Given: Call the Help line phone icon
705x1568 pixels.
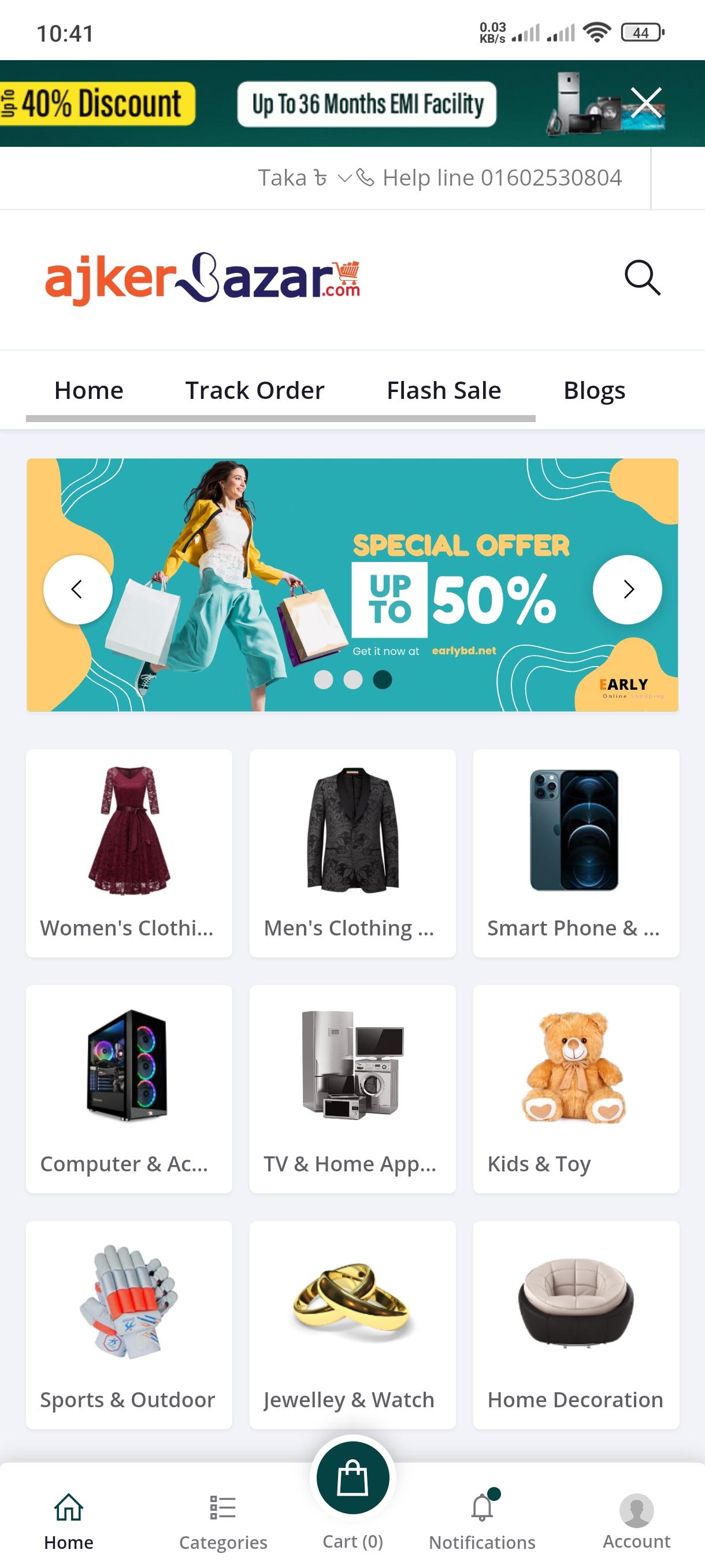Looking at the screenshot, I should [x=365, y=177].
